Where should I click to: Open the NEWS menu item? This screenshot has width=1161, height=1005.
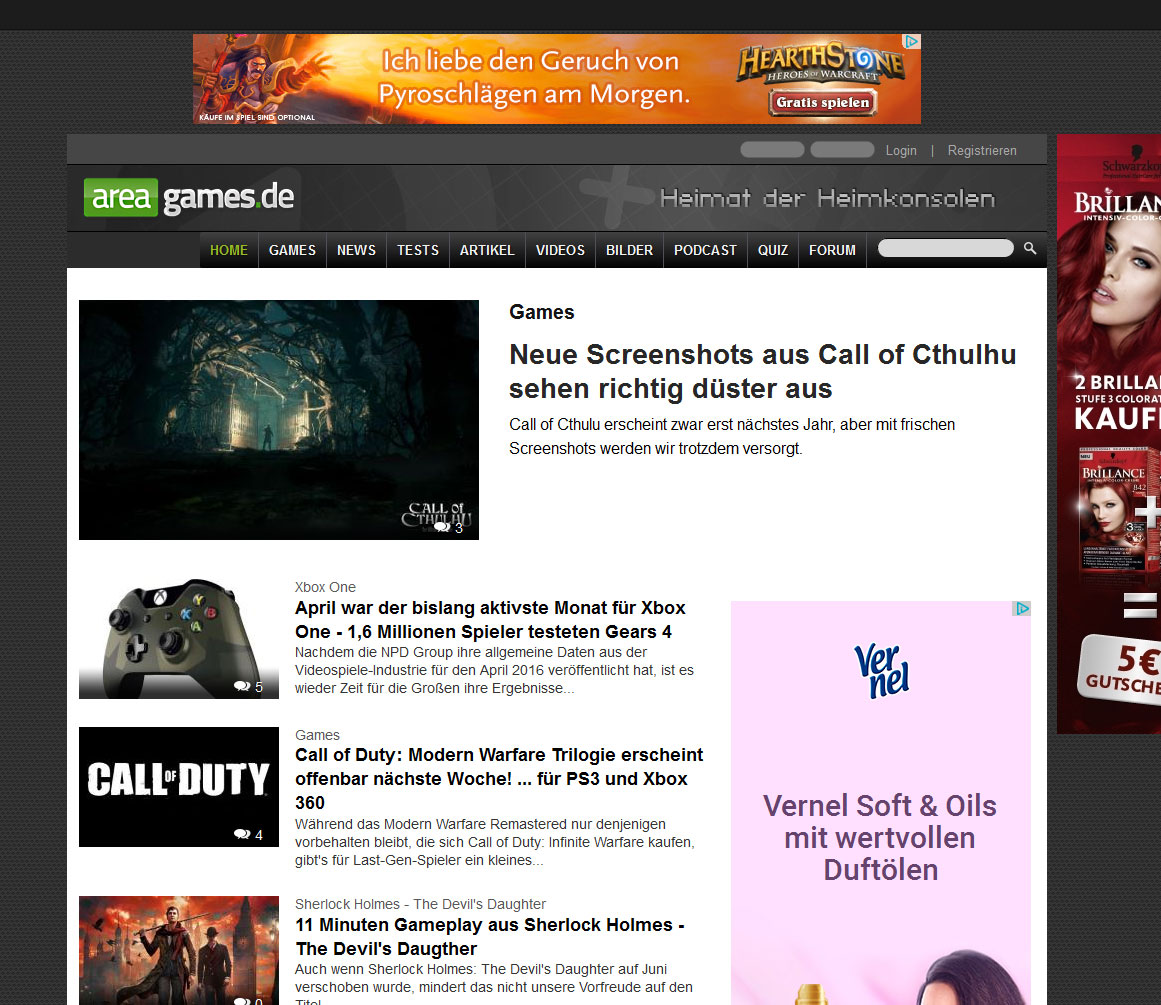[356, 250]
